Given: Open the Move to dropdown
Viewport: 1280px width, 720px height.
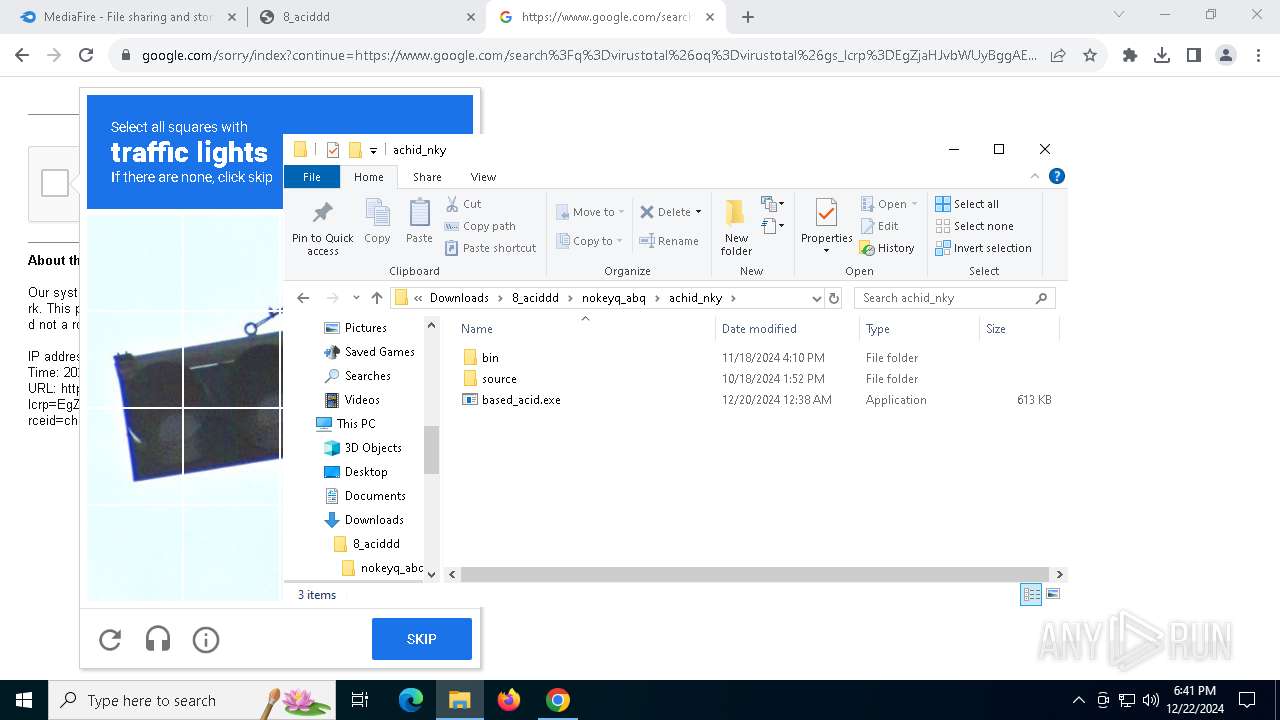Looking at the screenshot, I should pos(590,212).
